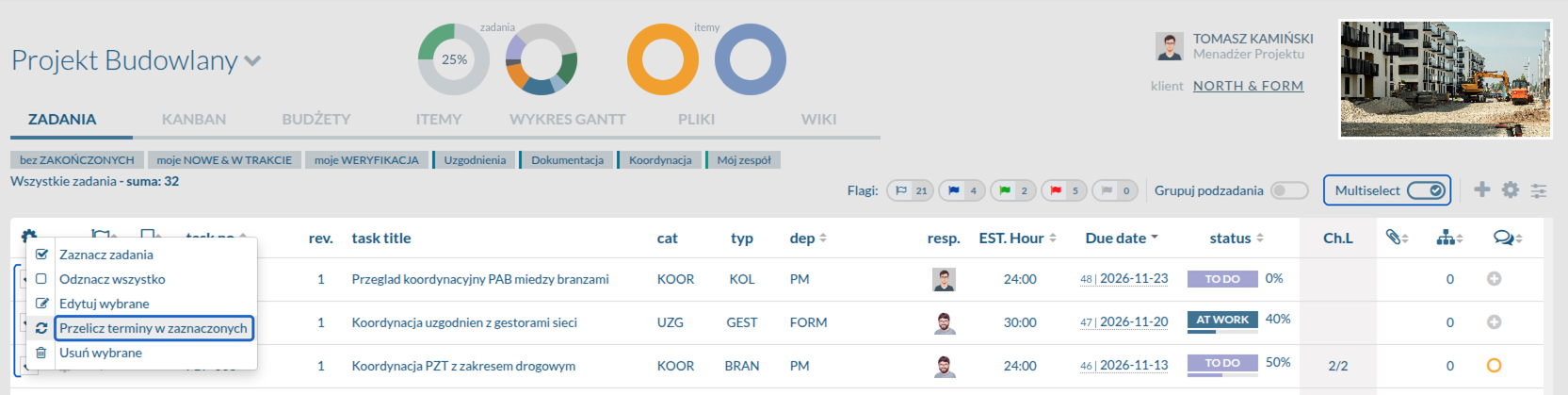Image resolution: width=1568 pixels, height=395 pixels.
Task: Choose Edytuj wybrane from the menu
Action: [x=105, y=304]
